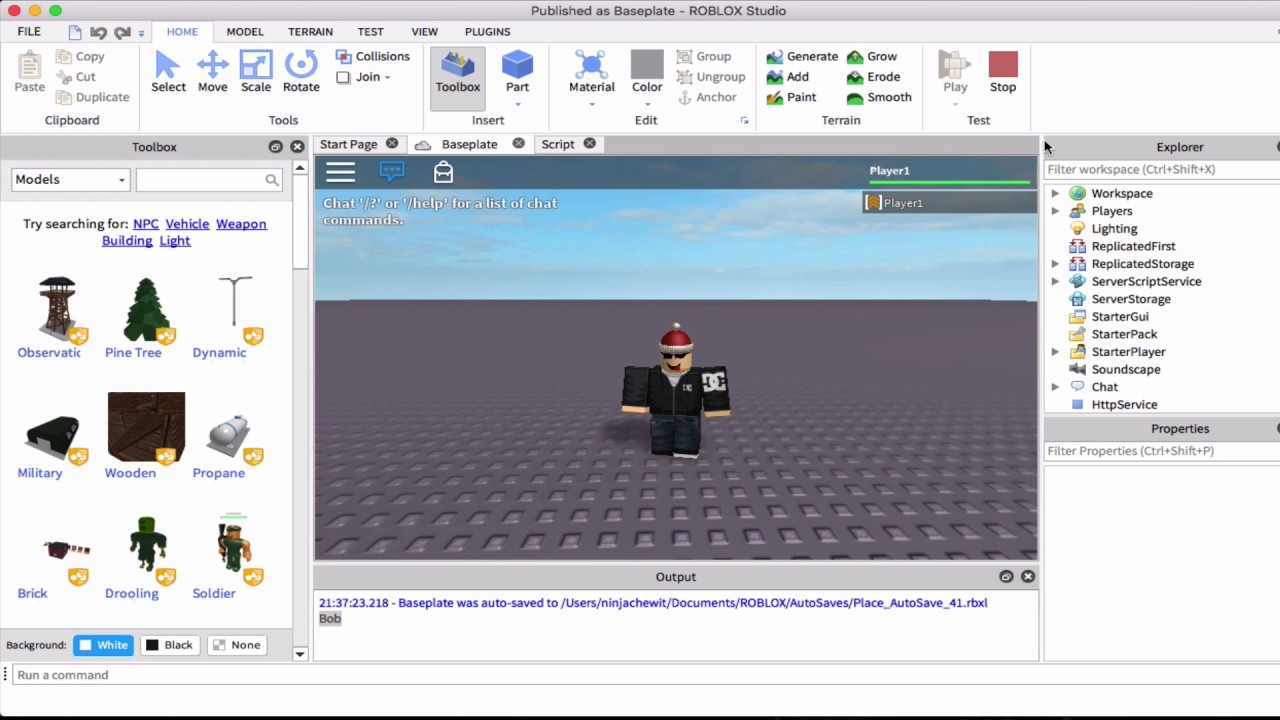Copy the selection with Copy

(80, 57)
